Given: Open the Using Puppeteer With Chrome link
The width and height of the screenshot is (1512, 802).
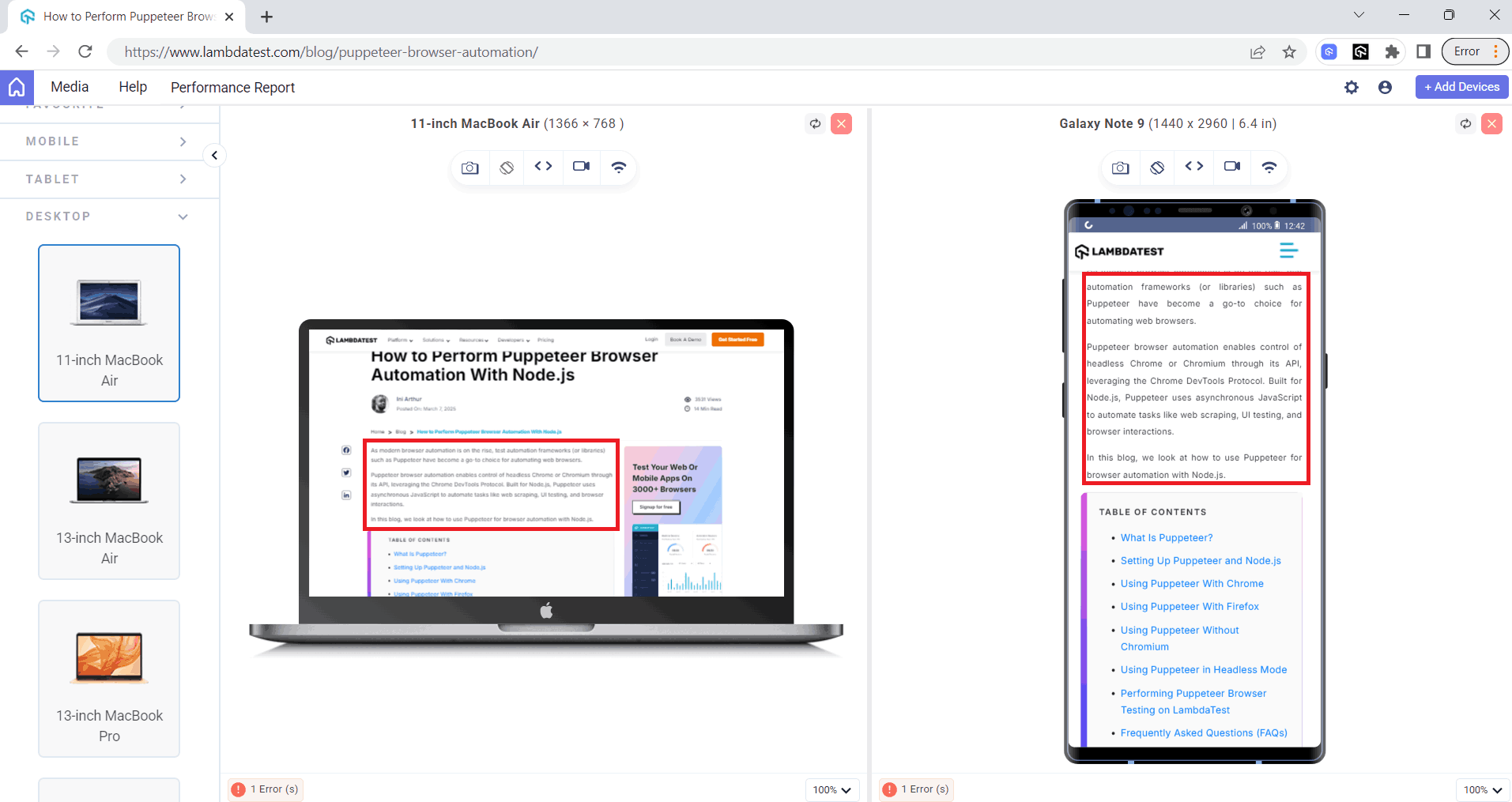Looking at the screenshot, I should (1192, 583).
